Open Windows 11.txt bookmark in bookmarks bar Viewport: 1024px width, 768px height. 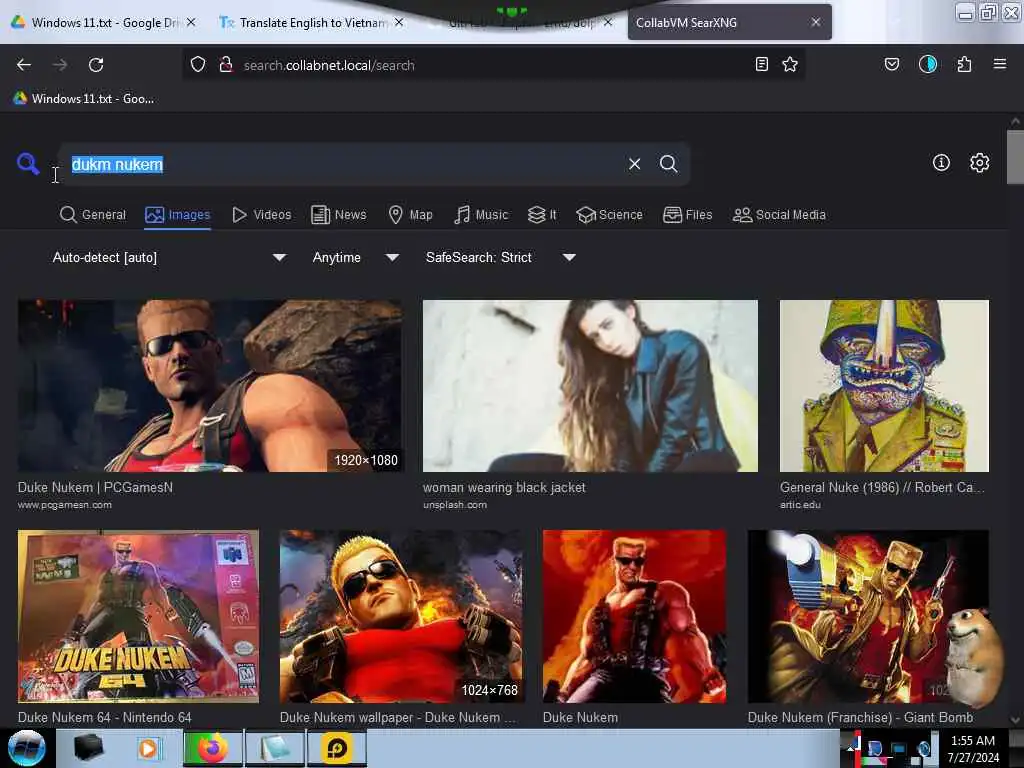(84, 99)
